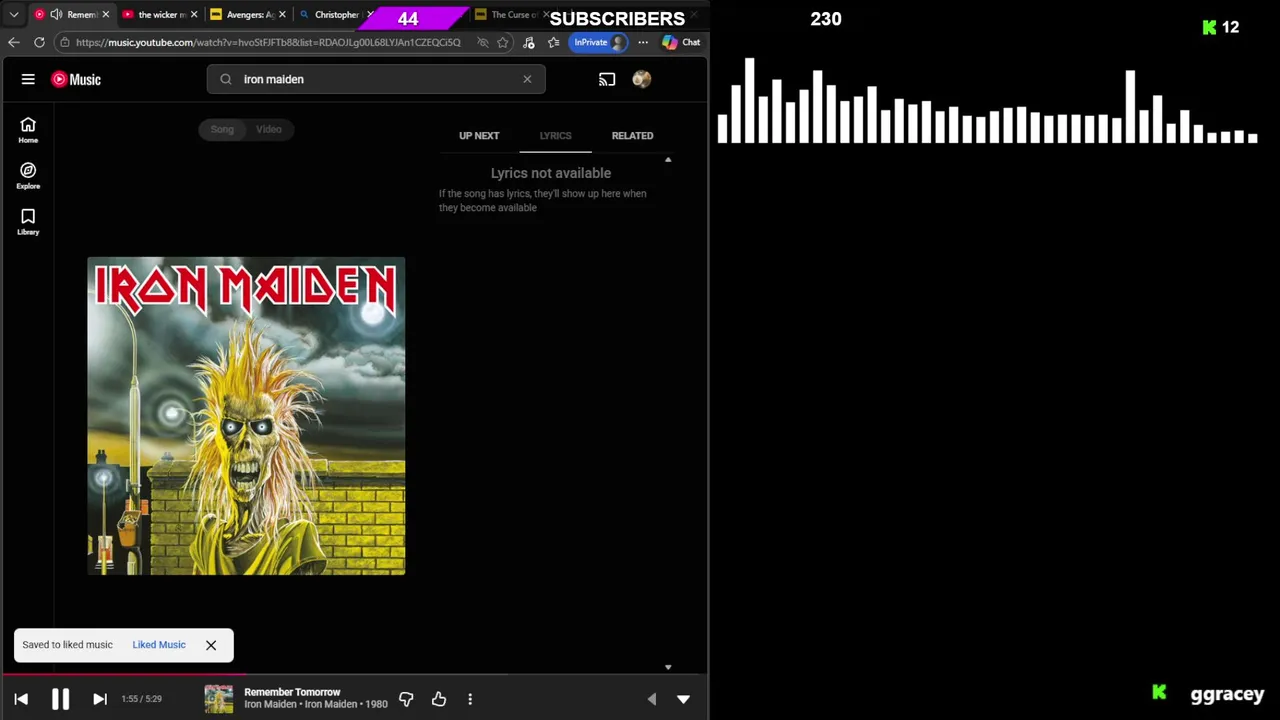This screenshot has height=720, width=1280.
Task: Close the Avengers browser tab
Action: click(282, 15)
